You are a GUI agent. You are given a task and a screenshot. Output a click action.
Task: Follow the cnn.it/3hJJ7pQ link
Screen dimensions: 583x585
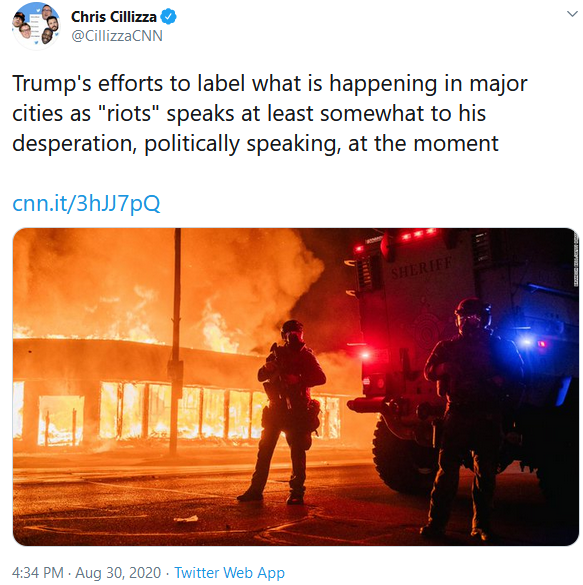pyautogui.click(x=86, y=204)
